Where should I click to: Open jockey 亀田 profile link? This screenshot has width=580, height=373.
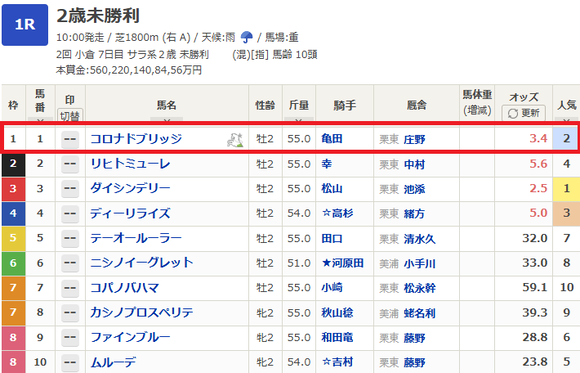[x=332, y=139]
